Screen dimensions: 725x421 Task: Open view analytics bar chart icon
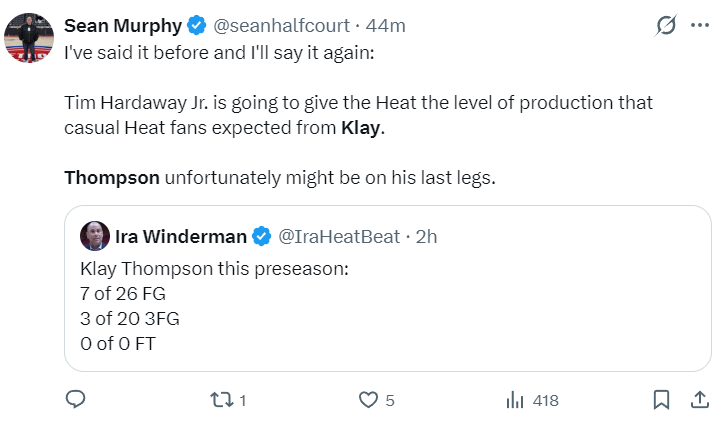coord(515,400)
